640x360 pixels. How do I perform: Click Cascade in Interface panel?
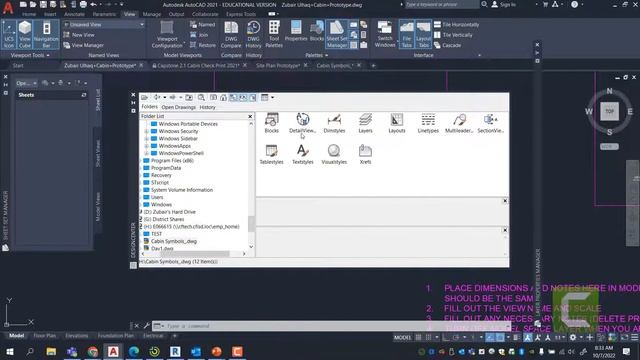(x=447, y=45)
